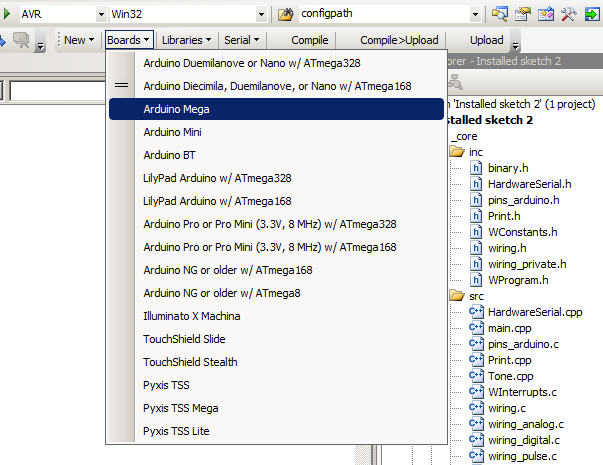
Task: Click the Object Browser toolbar icon
Action: coord(546,14)
